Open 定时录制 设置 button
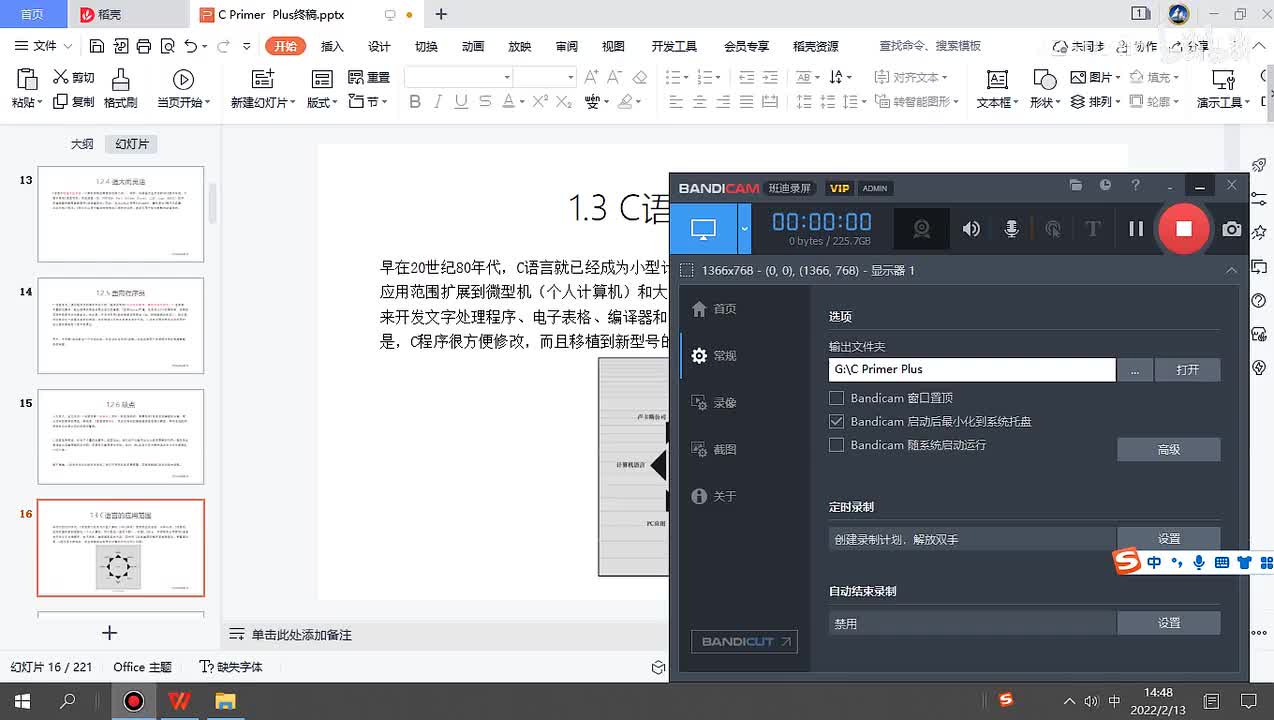 pyautogui.click(x=1169, y=539)
